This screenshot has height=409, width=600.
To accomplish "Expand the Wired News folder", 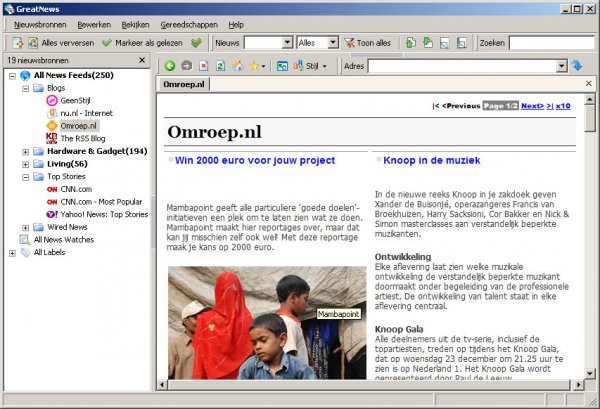I will click(25, 228).
